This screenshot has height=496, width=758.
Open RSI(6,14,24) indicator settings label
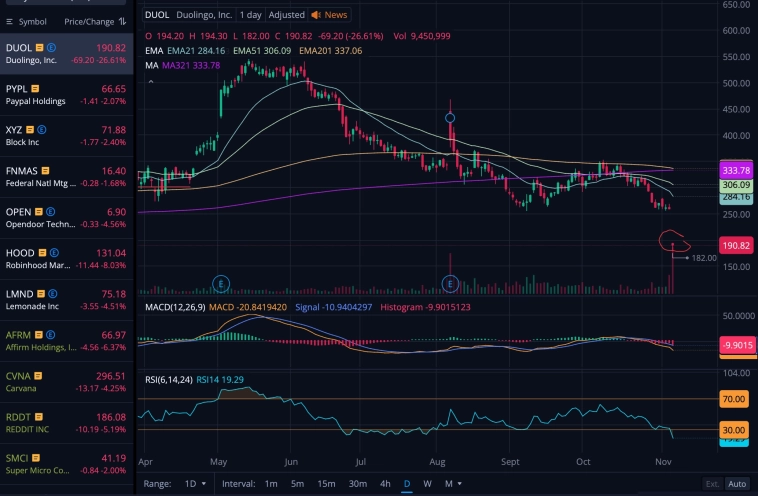pyautogui.click(x=169, y=379)
